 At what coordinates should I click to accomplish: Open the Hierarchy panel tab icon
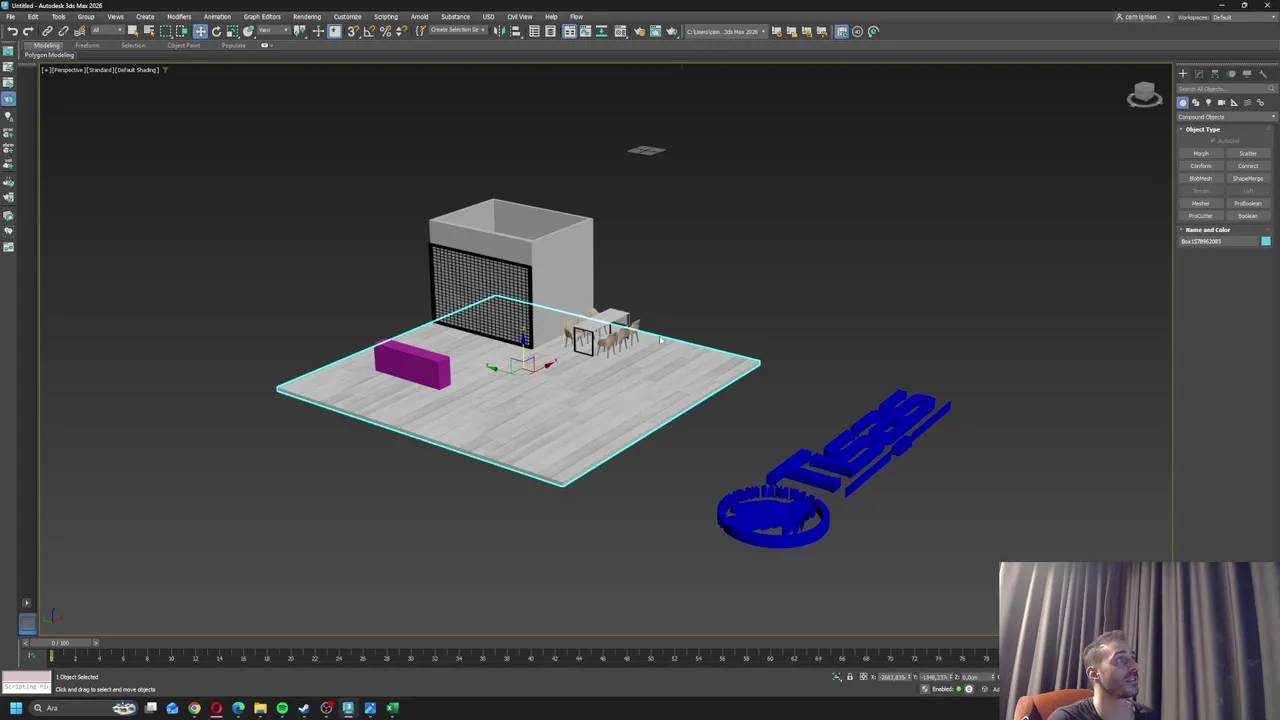click(x=1215, y=73)
